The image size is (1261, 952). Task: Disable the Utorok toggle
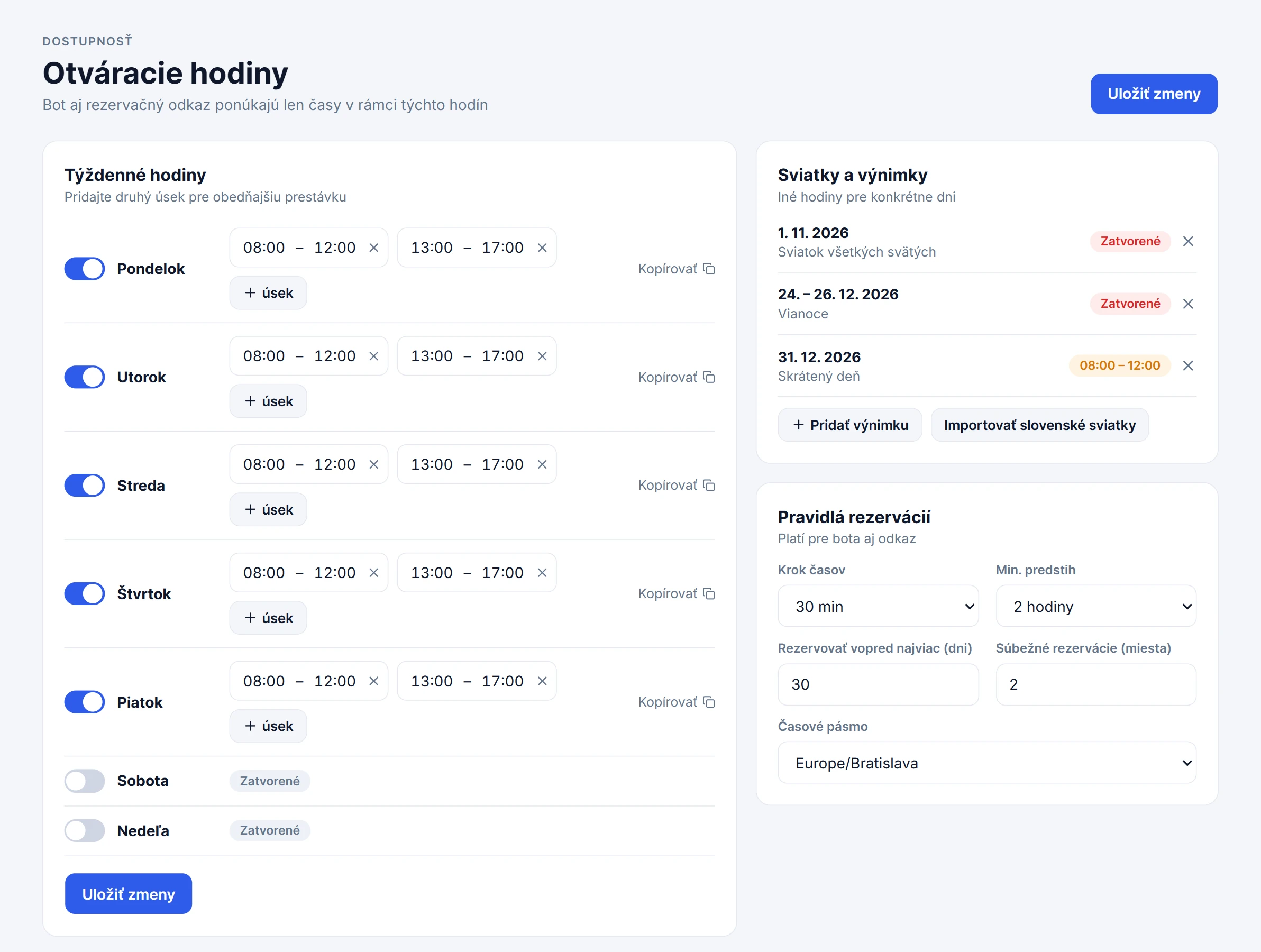85,378
